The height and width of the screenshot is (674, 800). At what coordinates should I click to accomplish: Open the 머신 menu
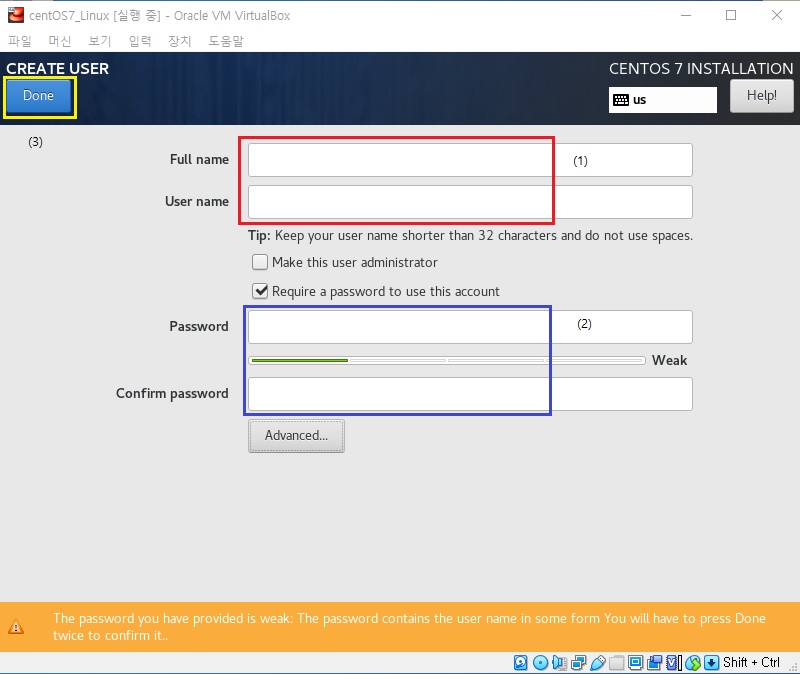pyautogui.click(x=60, y=41)
